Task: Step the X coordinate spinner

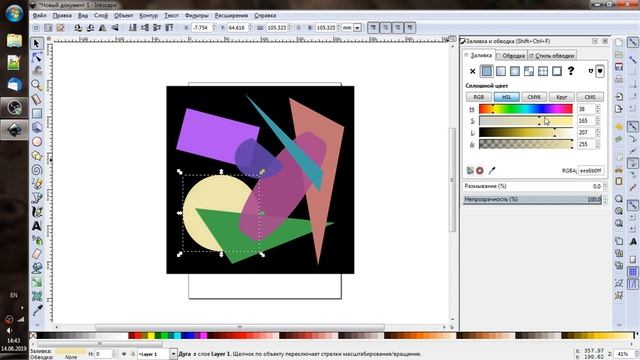Action: coord(214,28)
